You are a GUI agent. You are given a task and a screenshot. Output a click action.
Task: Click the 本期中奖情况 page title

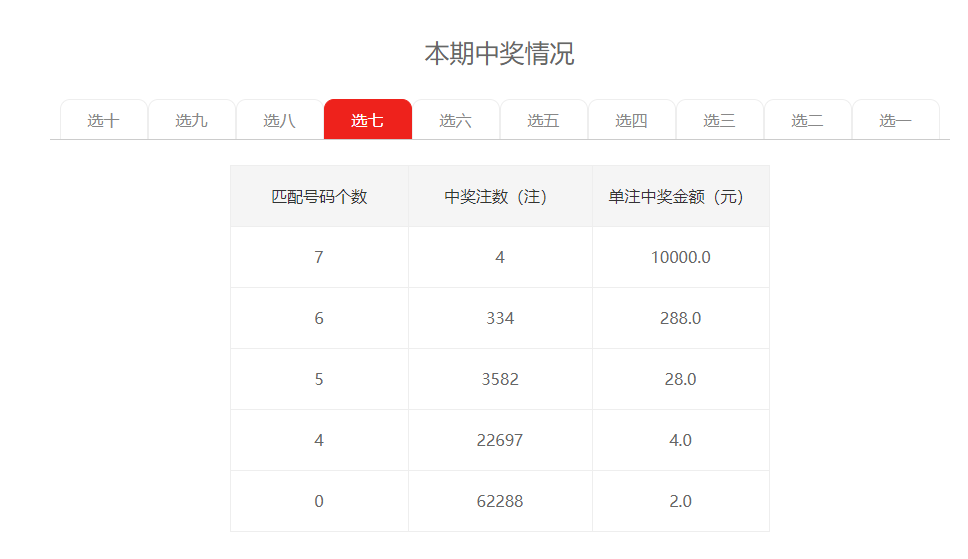point(499,53)
